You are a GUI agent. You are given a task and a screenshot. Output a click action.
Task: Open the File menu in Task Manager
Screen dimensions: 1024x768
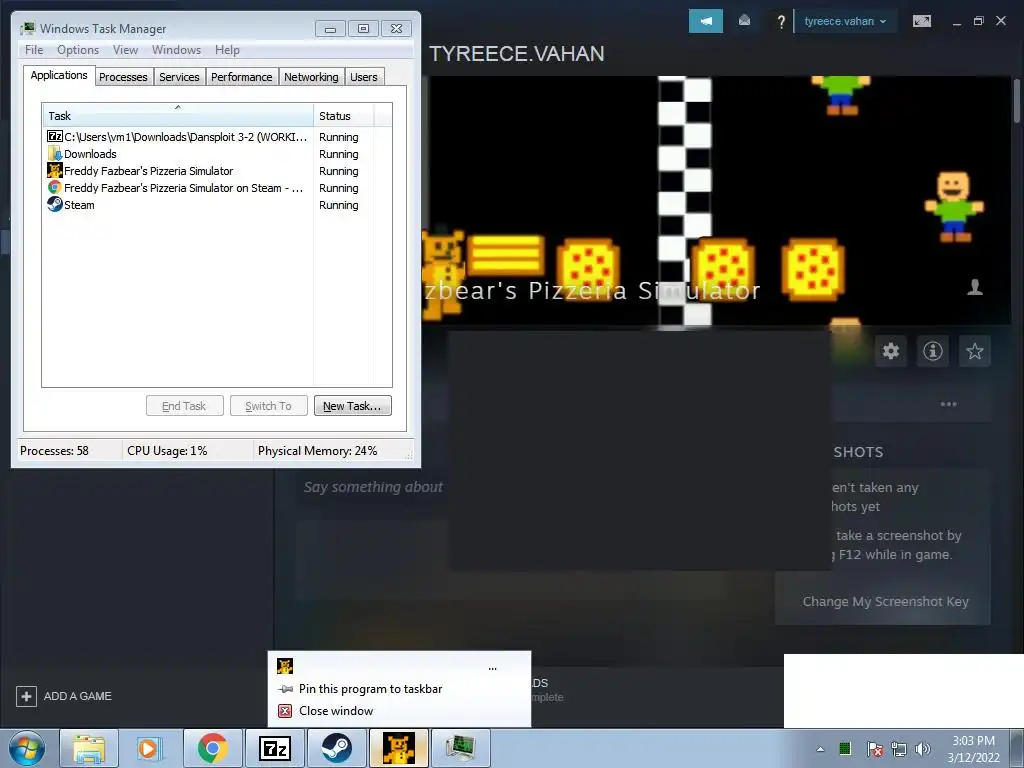(x=34, y=50)
